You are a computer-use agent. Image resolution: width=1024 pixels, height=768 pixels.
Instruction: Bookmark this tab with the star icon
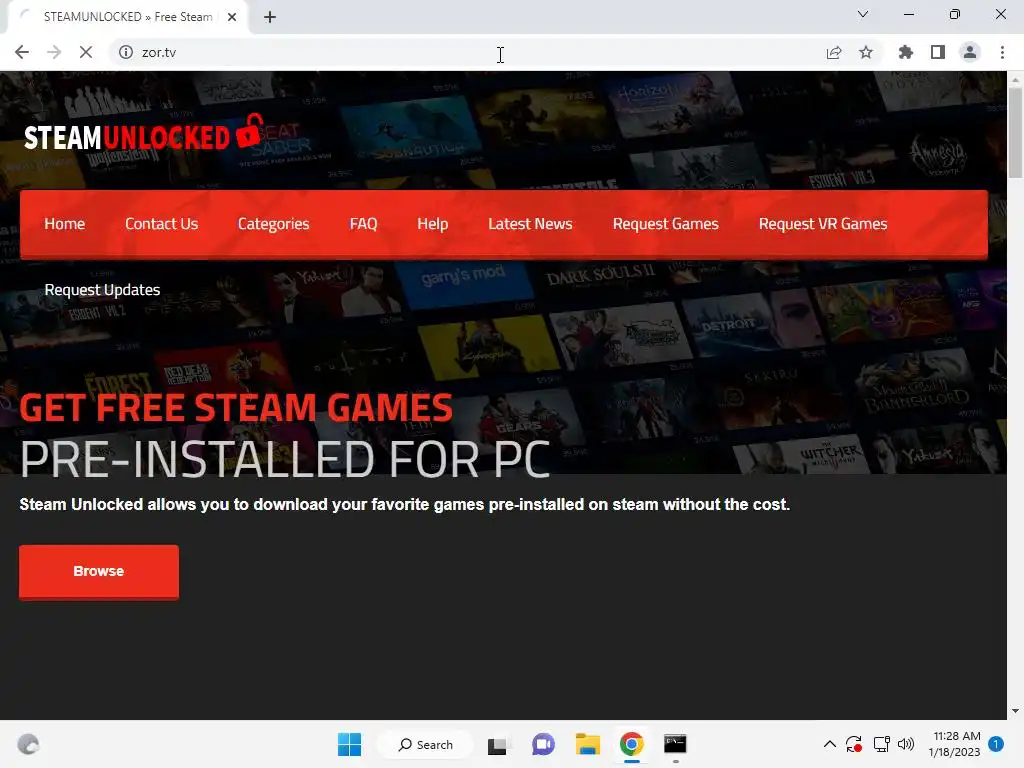866,52
